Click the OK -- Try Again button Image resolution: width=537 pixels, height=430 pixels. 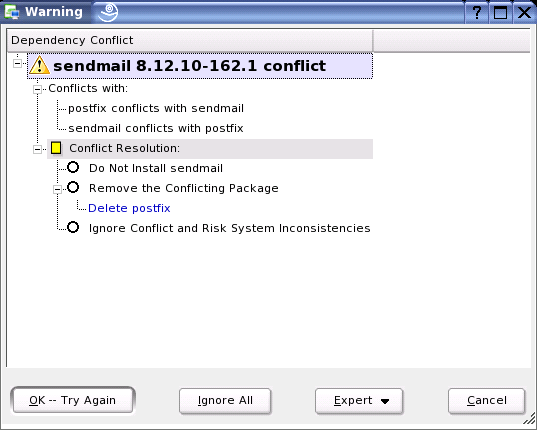tap(73, 400)
